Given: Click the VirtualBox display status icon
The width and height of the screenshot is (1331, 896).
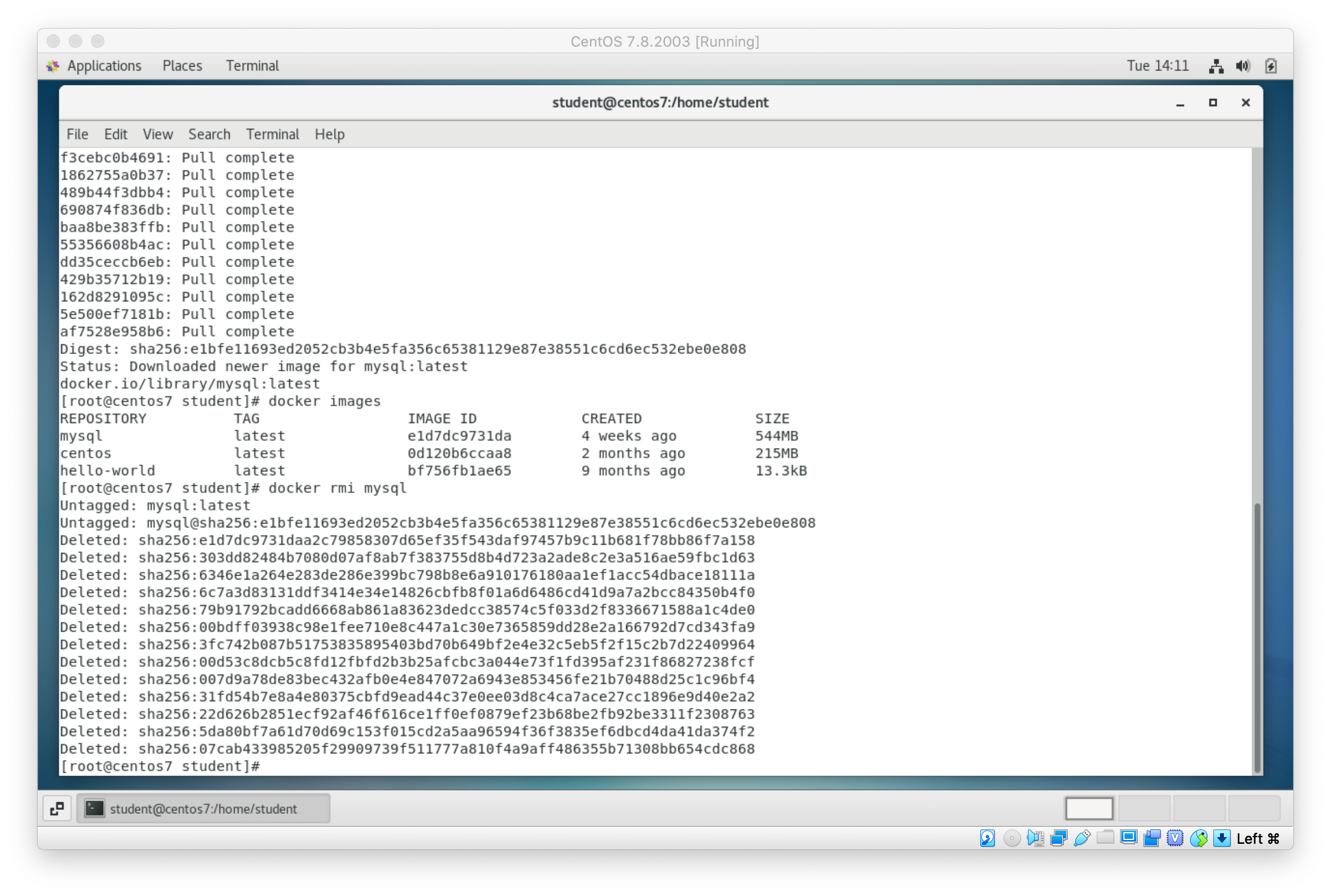Looking at the screenshot, I should coord(1128,838).
